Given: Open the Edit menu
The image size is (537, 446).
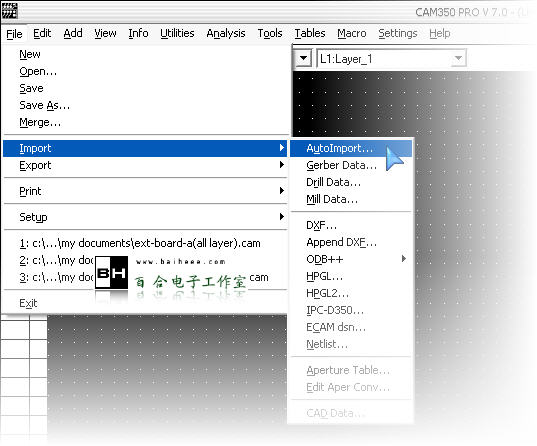Looking at the screenshot, I should 42,33.
